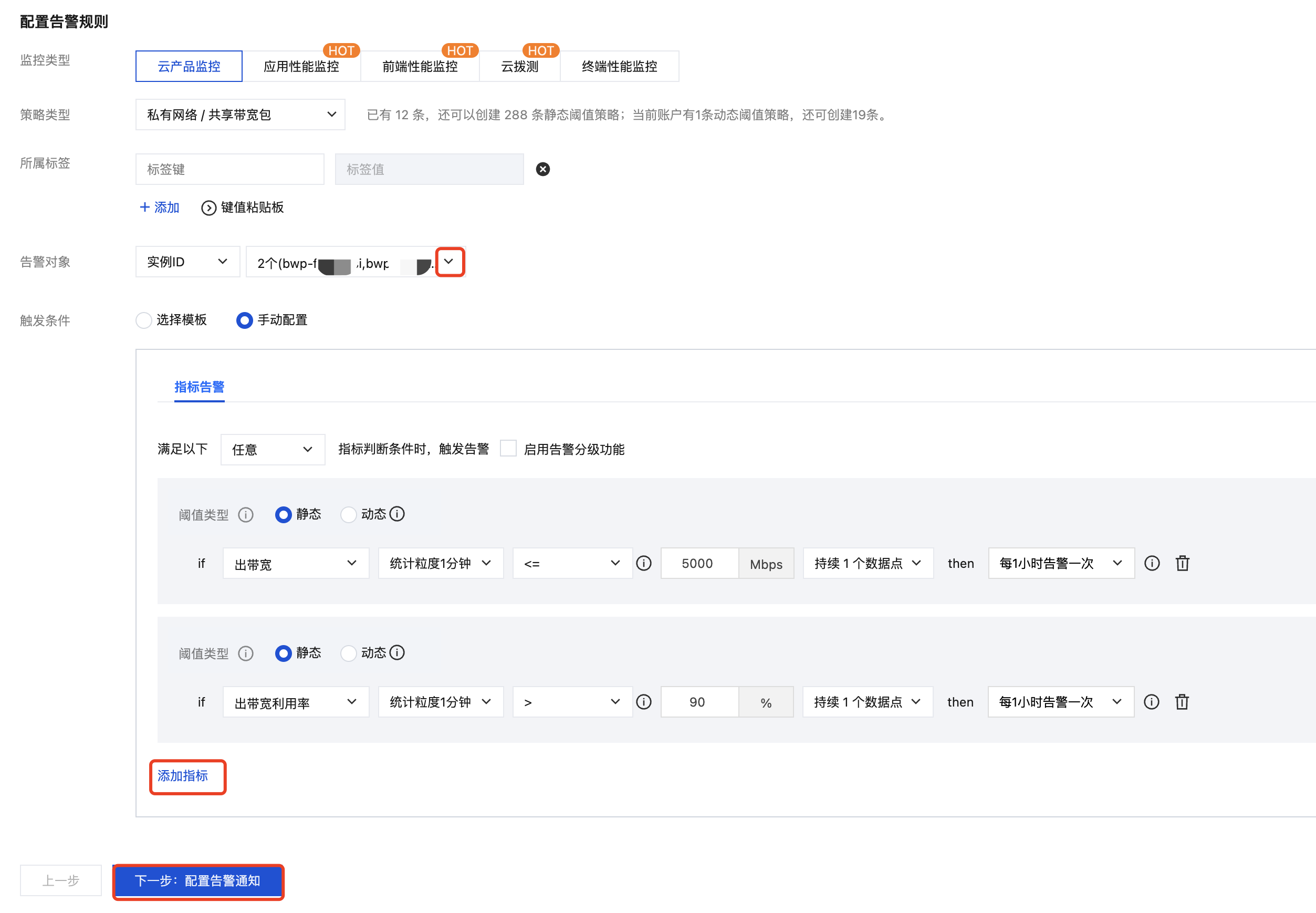
Task: Click info icon after first 每1小时告警一次 dropdown
Action: click(1151, 564)
